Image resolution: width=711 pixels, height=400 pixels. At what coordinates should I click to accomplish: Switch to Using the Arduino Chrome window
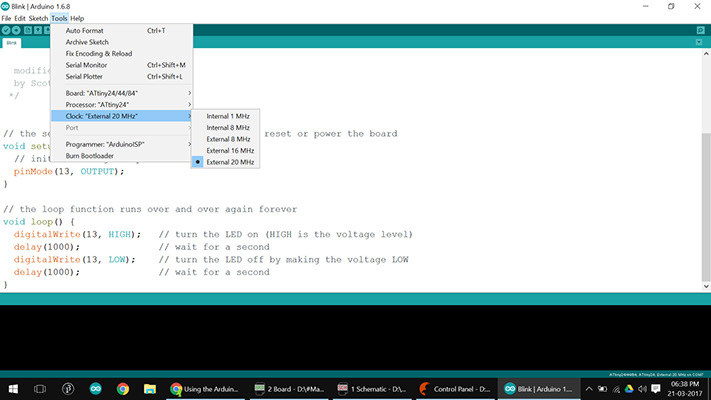point(205,389)
